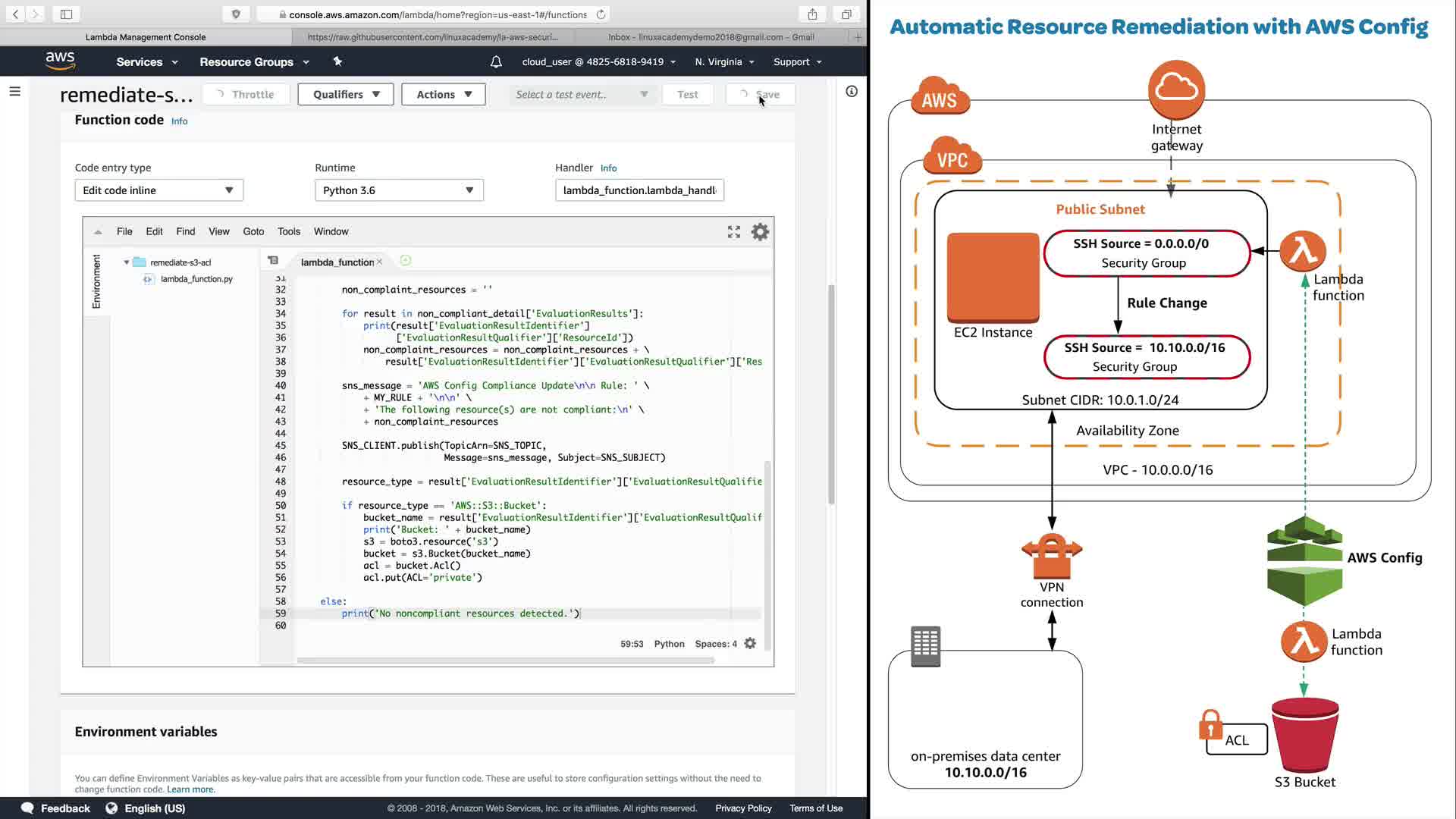Click the pin shortcuts icon in navbar
Image resolution: width=1456 pixels, height=819 pixels.
337,61
